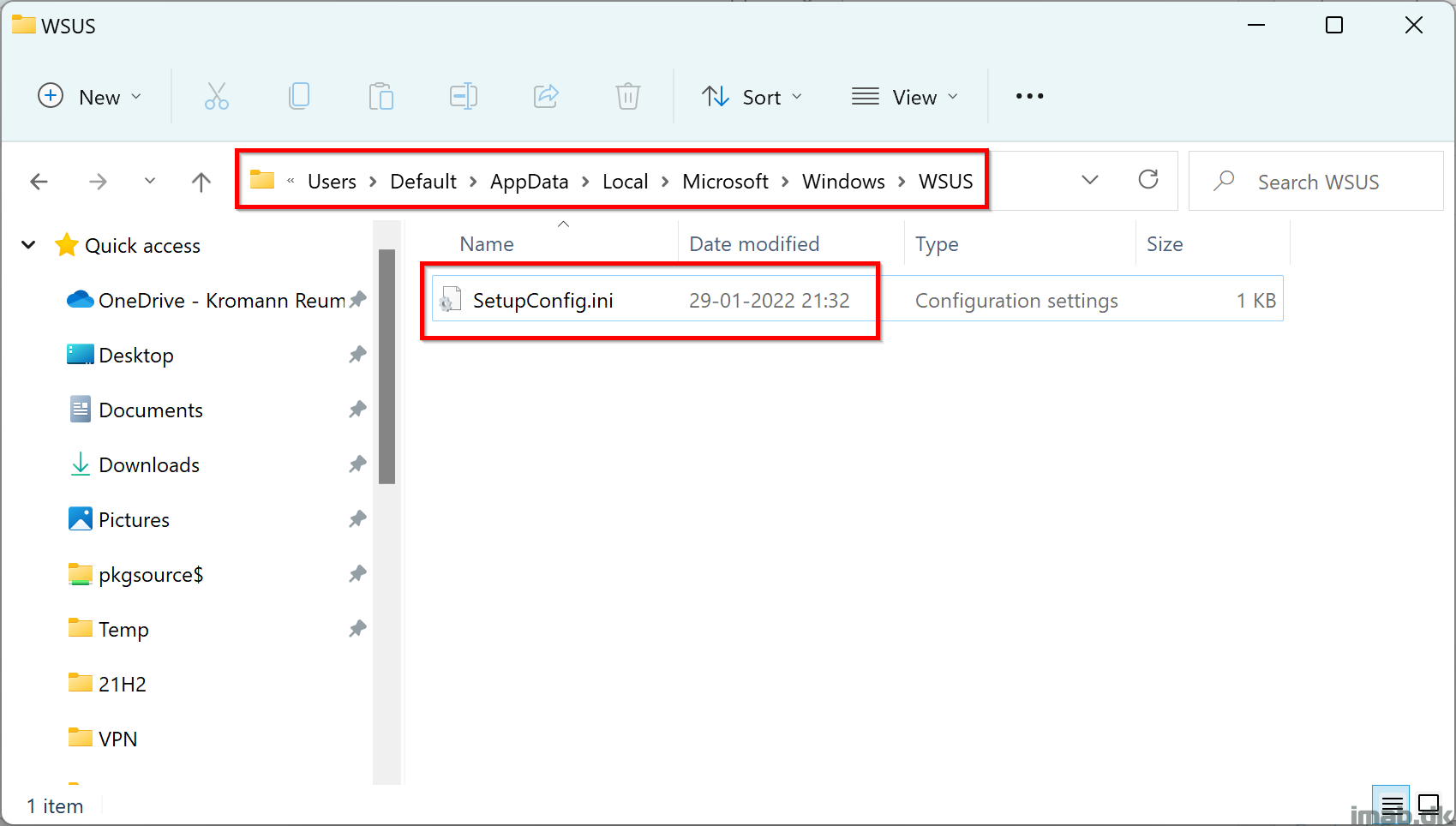Switch to details view icon in status bar
The width and height of the screenshot is (1456, 826).
click(x=1392, y=805)
